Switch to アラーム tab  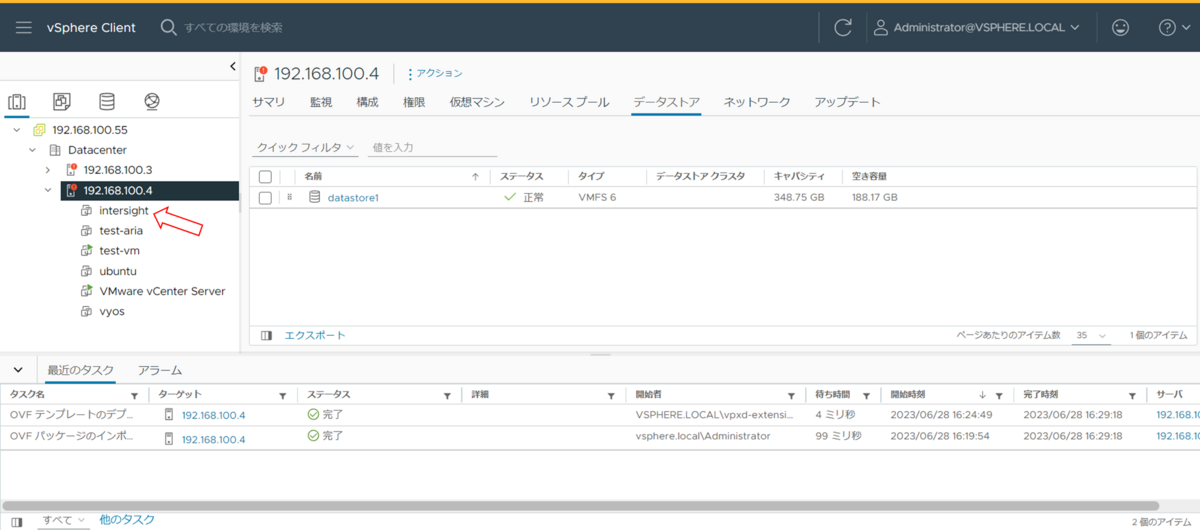click(160, 370)
